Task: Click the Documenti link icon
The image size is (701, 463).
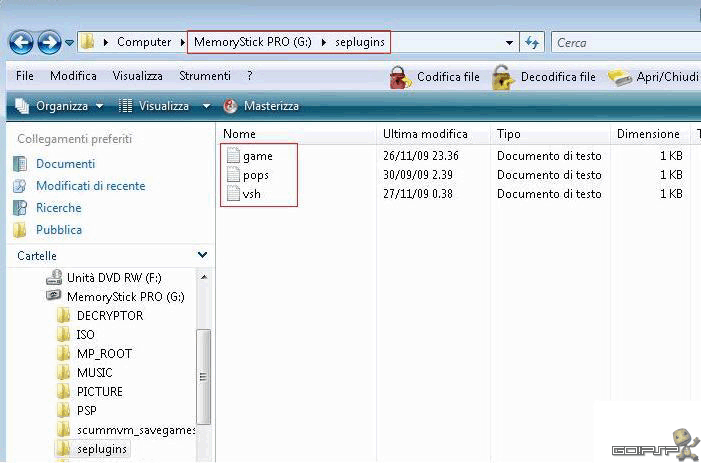Action: tap(20, 164)
